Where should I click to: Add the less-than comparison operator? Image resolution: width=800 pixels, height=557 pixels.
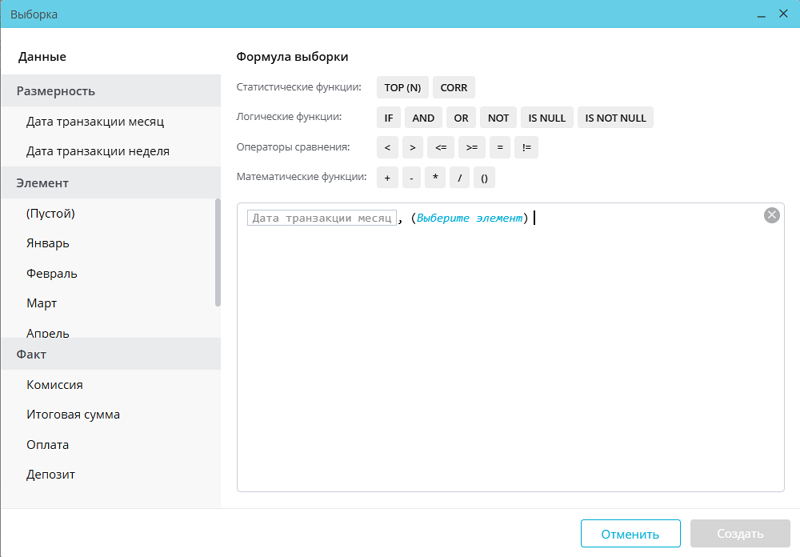387,148
